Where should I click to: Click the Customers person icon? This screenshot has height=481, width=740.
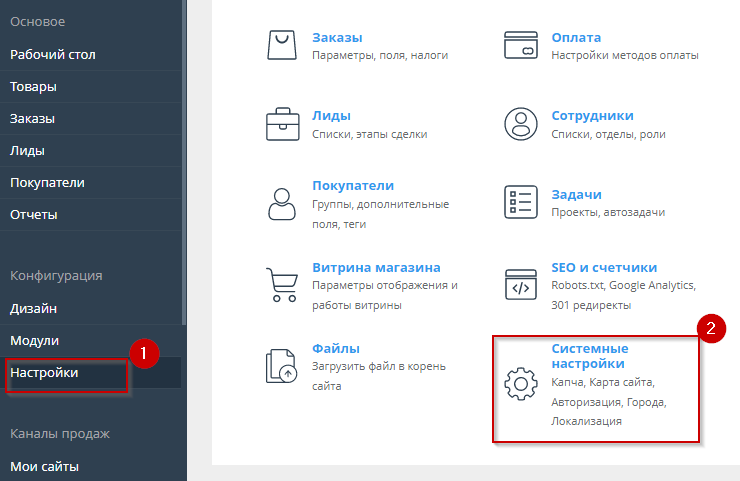(x=281, y=202)
